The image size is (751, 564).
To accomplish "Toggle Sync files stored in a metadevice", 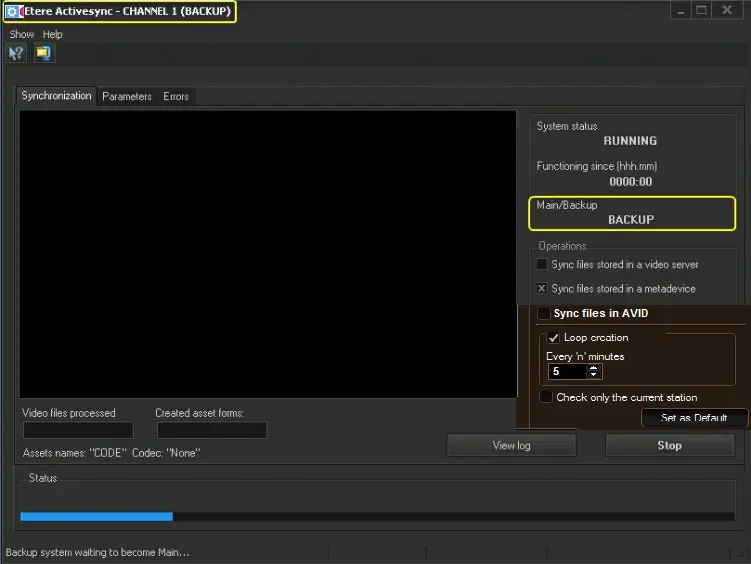I will tap(542, 289).
